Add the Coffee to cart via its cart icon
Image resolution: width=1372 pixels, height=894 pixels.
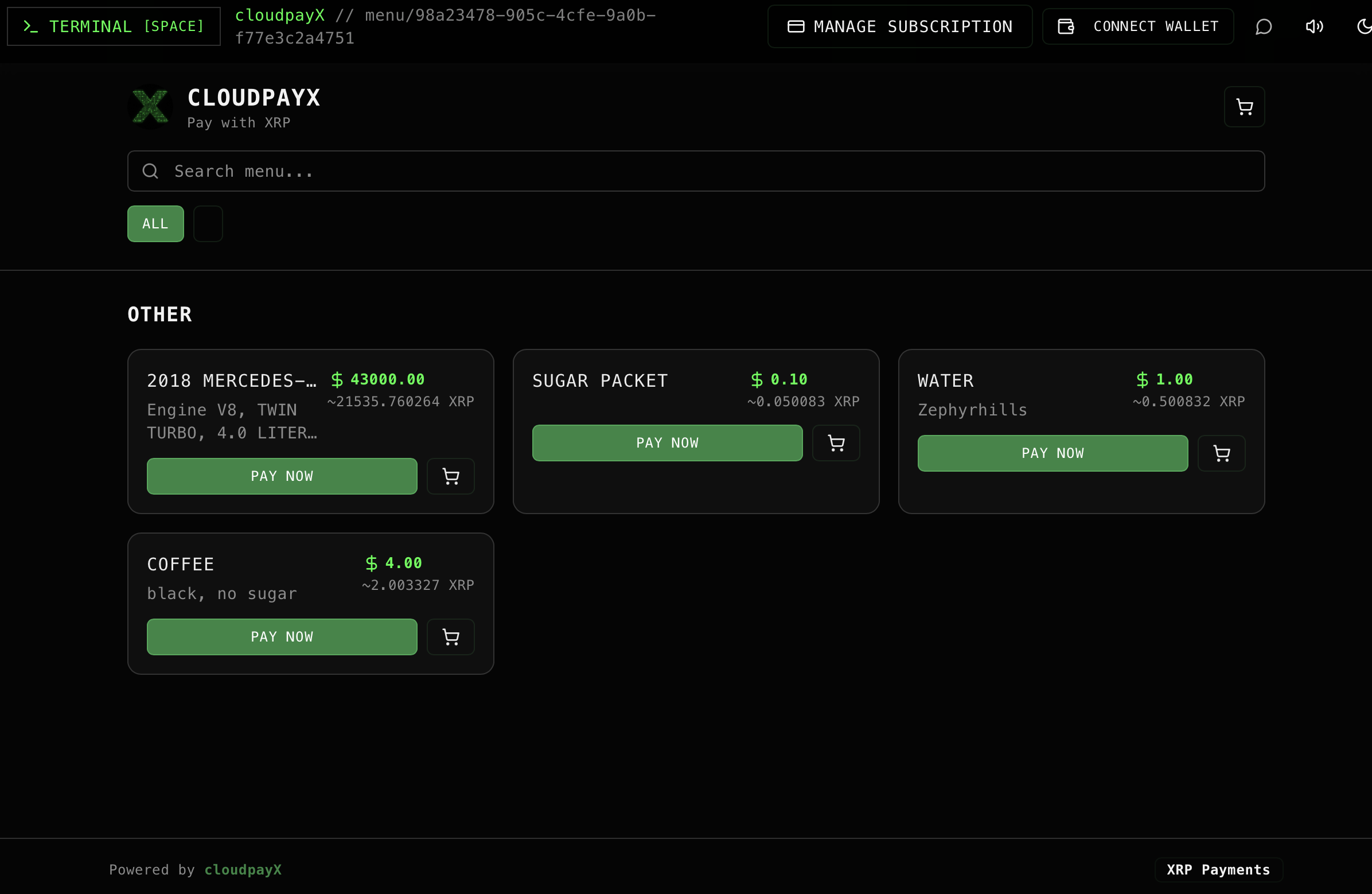[450, 637]
